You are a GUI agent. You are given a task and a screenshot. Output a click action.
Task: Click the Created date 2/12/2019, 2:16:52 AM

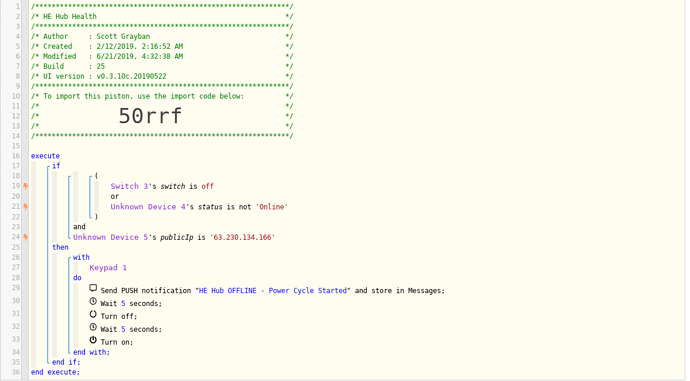(140, 46)
